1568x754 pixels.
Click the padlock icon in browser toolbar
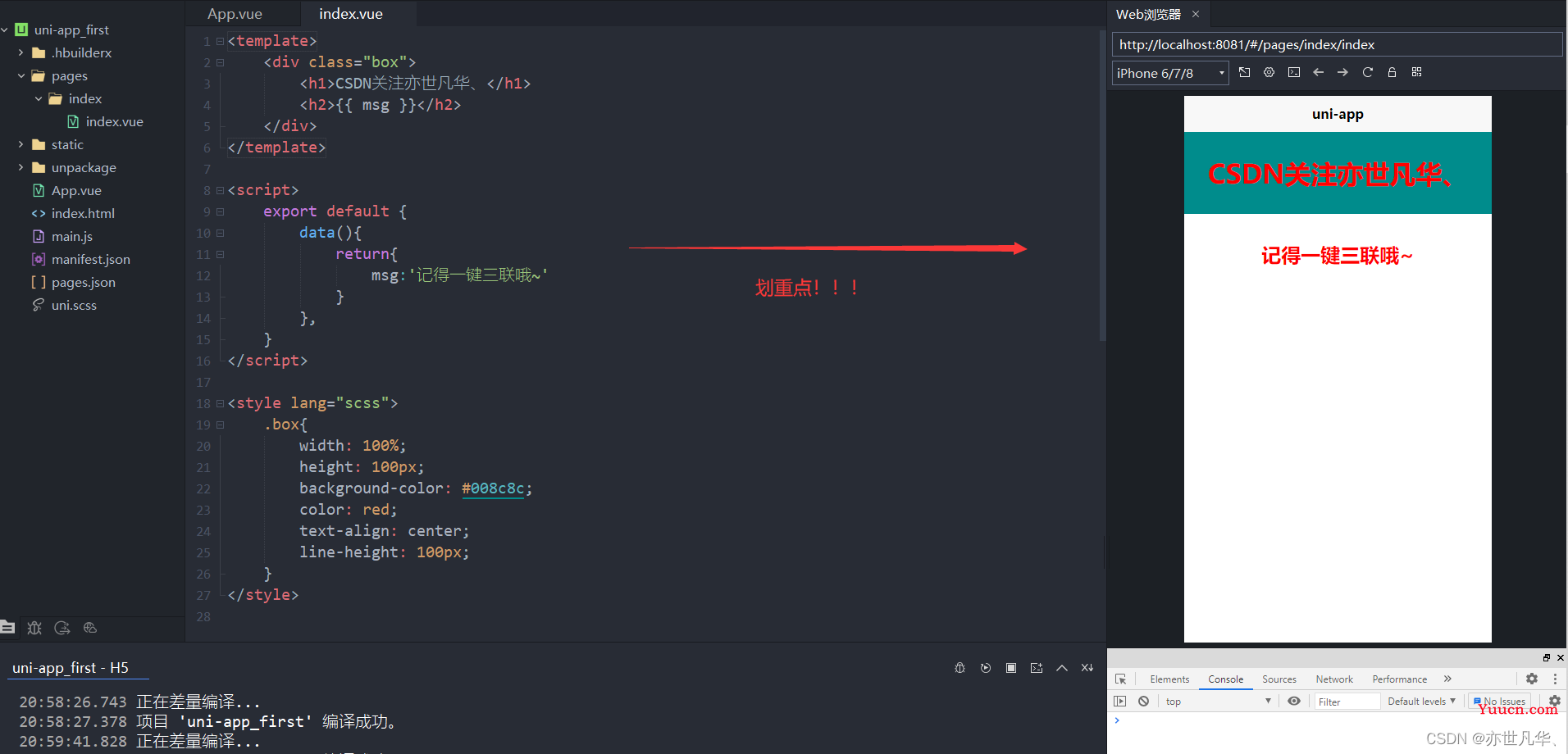1392,72
